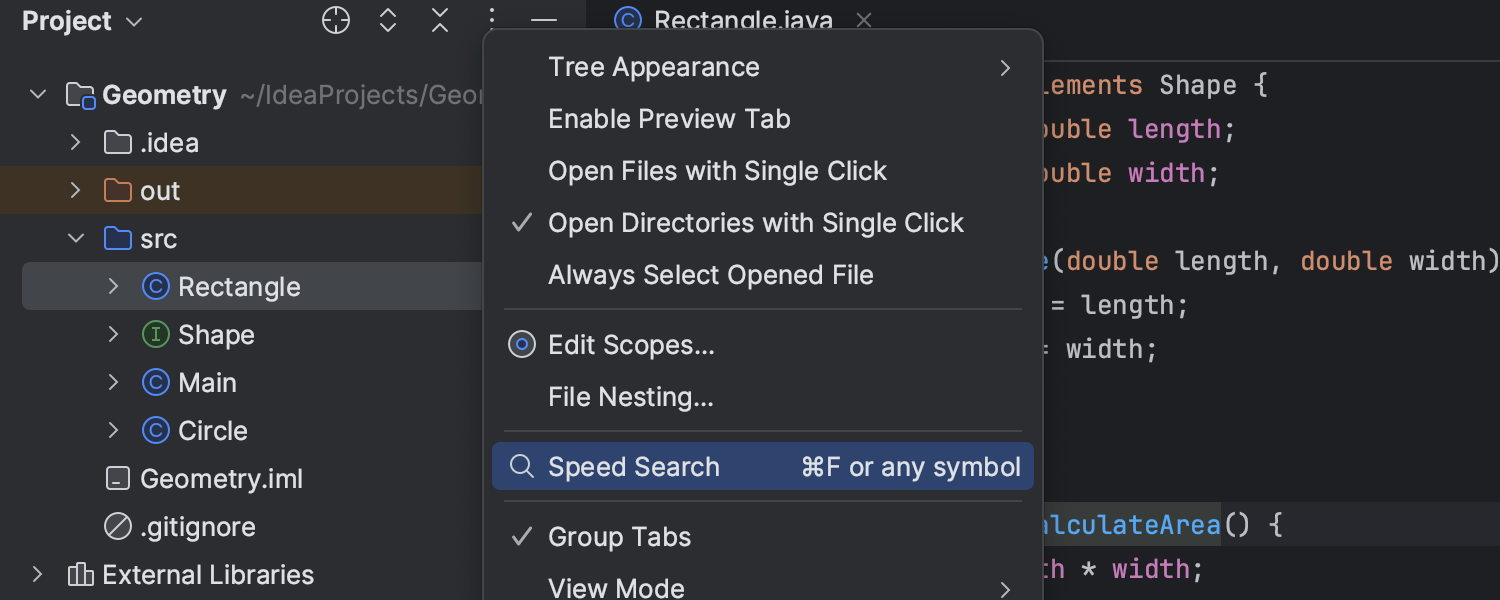The width and height of the screenshot is (1500, 600).
Task: Open the Tree Appearance submenu
Action: pos(653,67)
